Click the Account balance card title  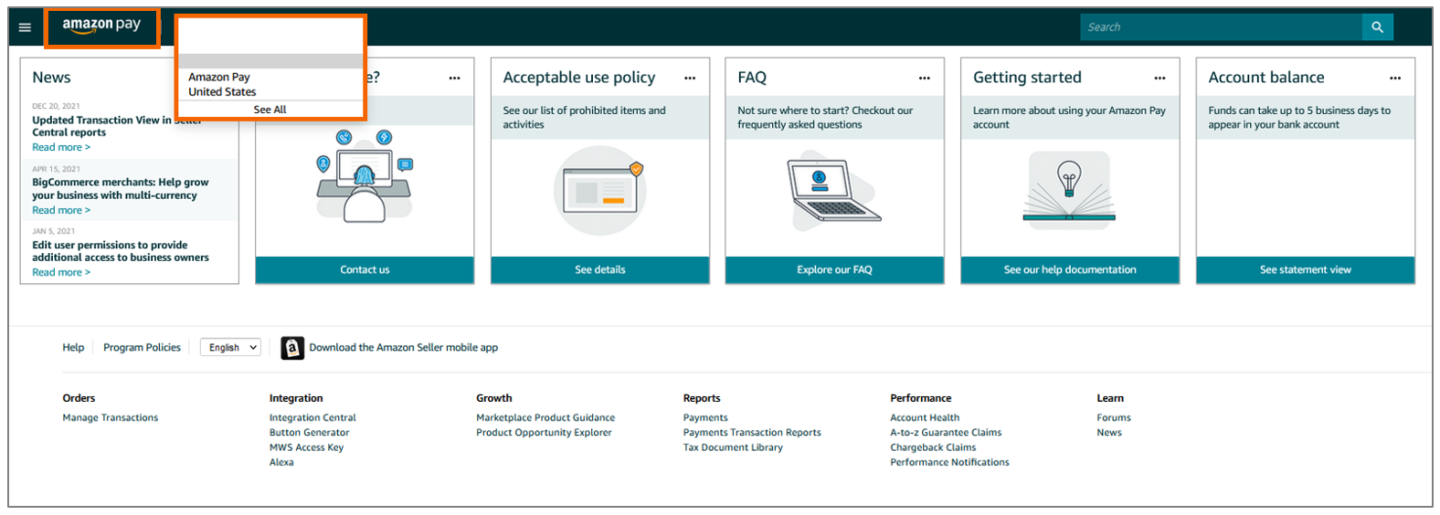(1266, 78)
